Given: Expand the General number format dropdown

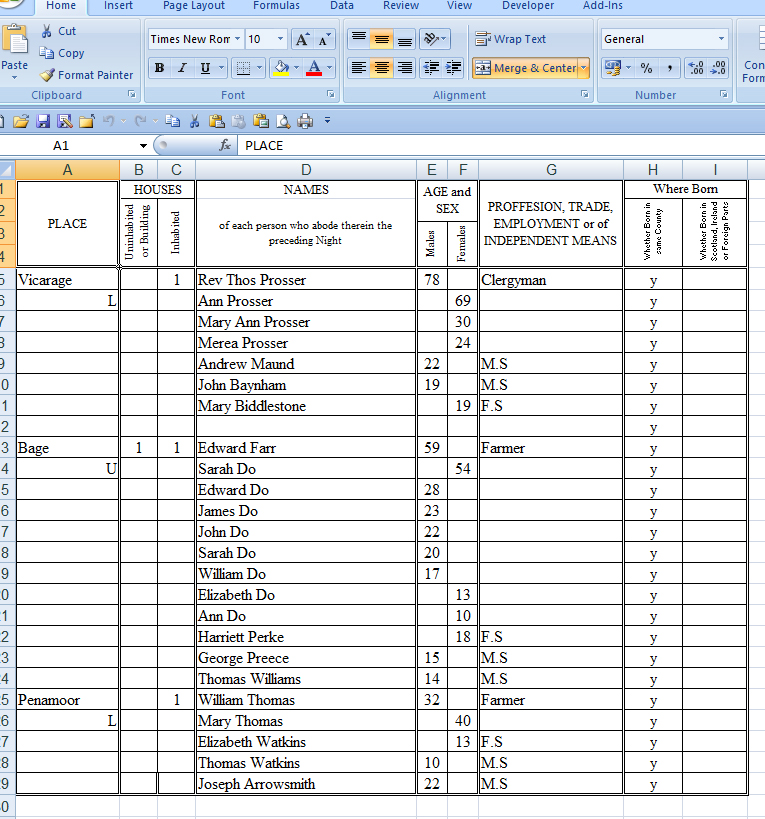Looking at the screenshot, I should 721,39.
